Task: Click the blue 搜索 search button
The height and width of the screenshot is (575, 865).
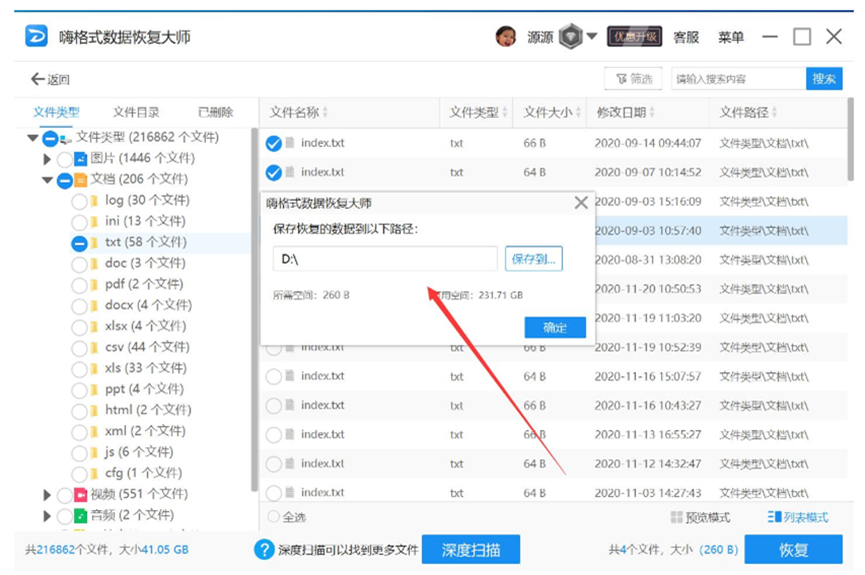Action: 824,79
